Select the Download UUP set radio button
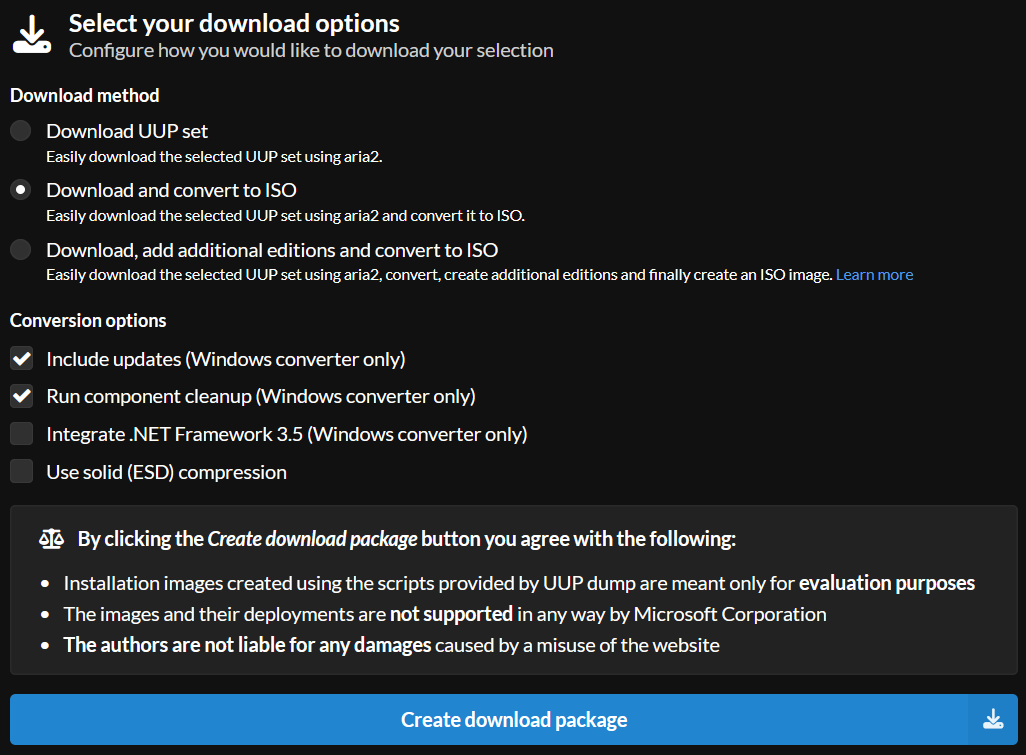This screenshot has height=755, width=1026. [x=21, y=131]
